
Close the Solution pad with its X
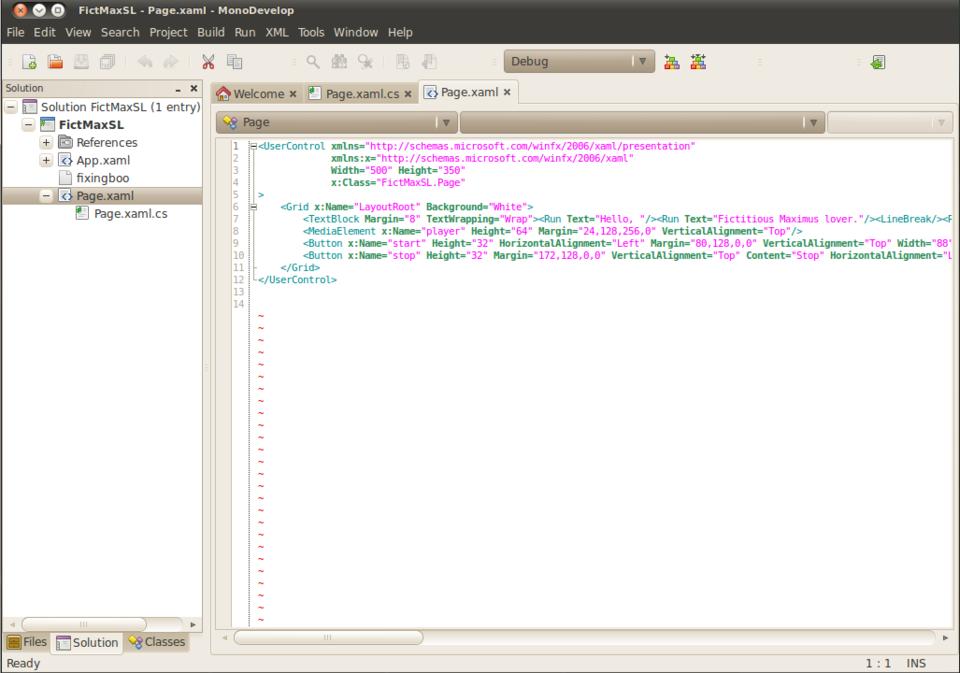[x=192, y=89]
